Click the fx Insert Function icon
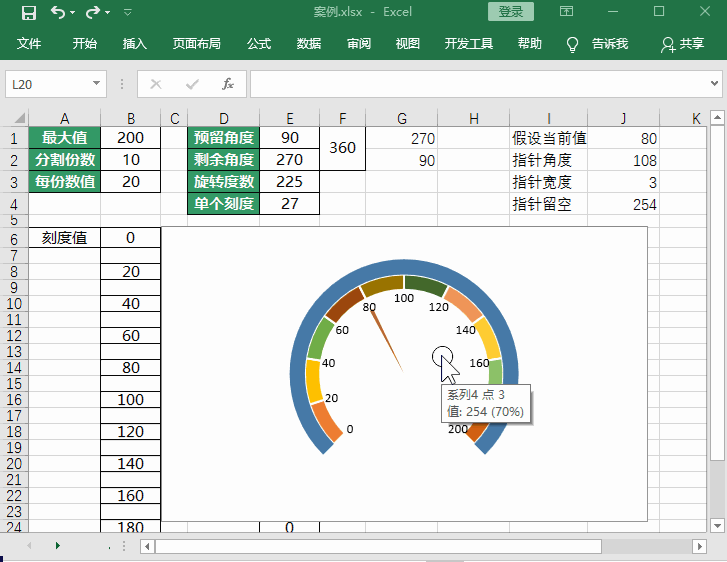 pyautogui.click(x=228, y=84)
